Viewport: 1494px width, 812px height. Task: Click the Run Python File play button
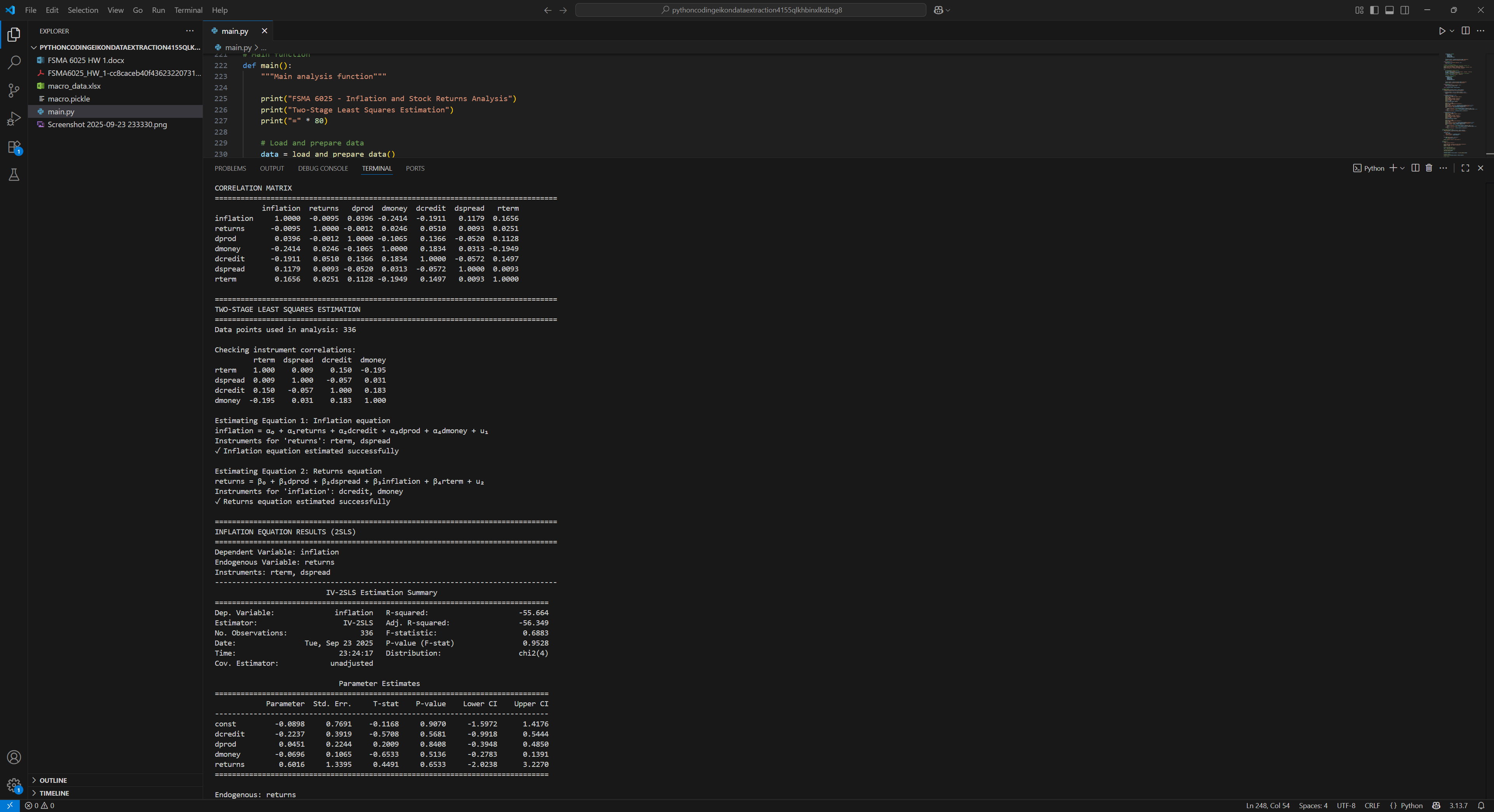click(1441, 31)
